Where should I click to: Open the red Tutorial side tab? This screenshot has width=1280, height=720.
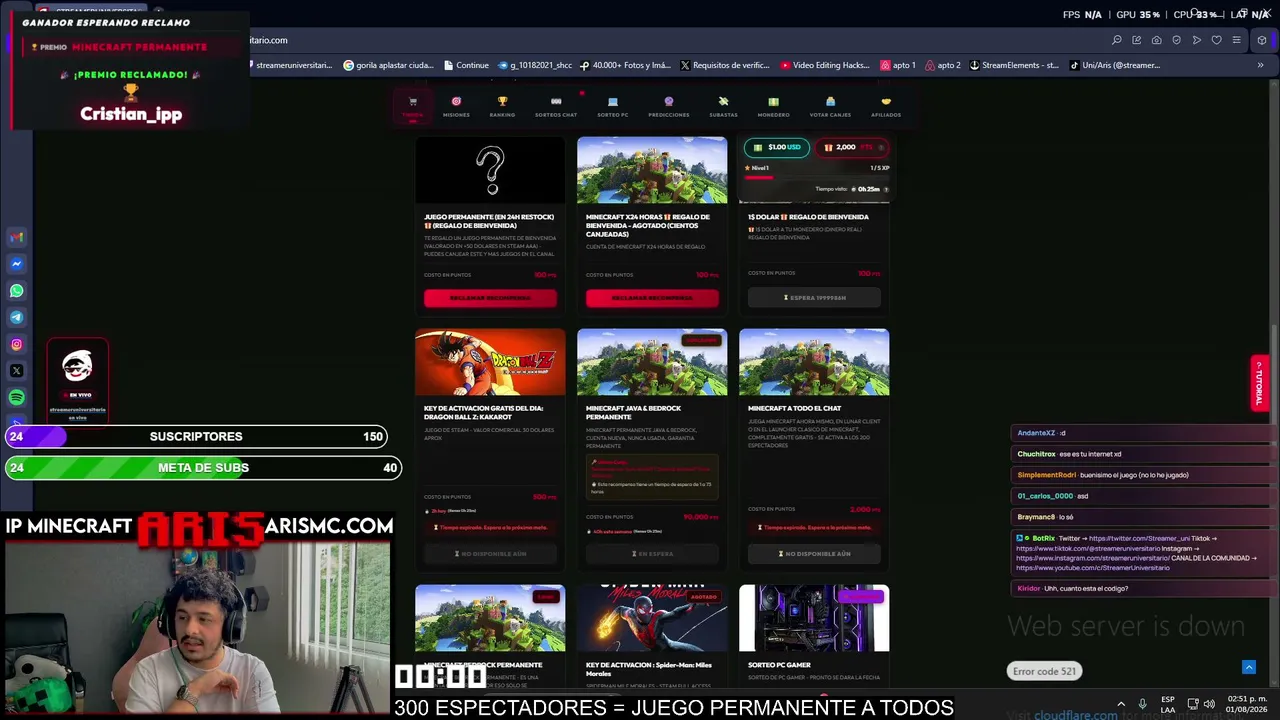pos(1259,382)
